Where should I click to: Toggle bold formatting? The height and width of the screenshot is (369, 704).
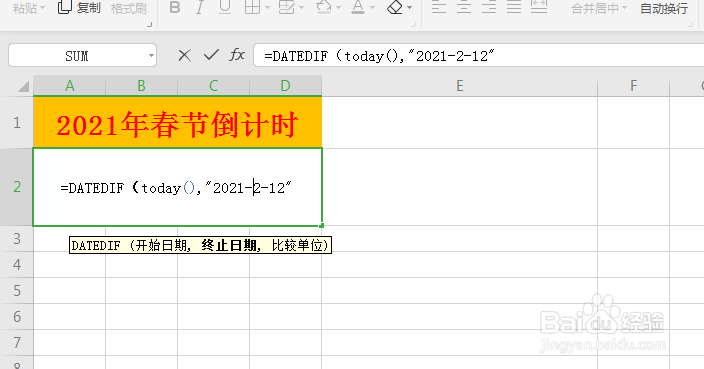click(175, 8)
